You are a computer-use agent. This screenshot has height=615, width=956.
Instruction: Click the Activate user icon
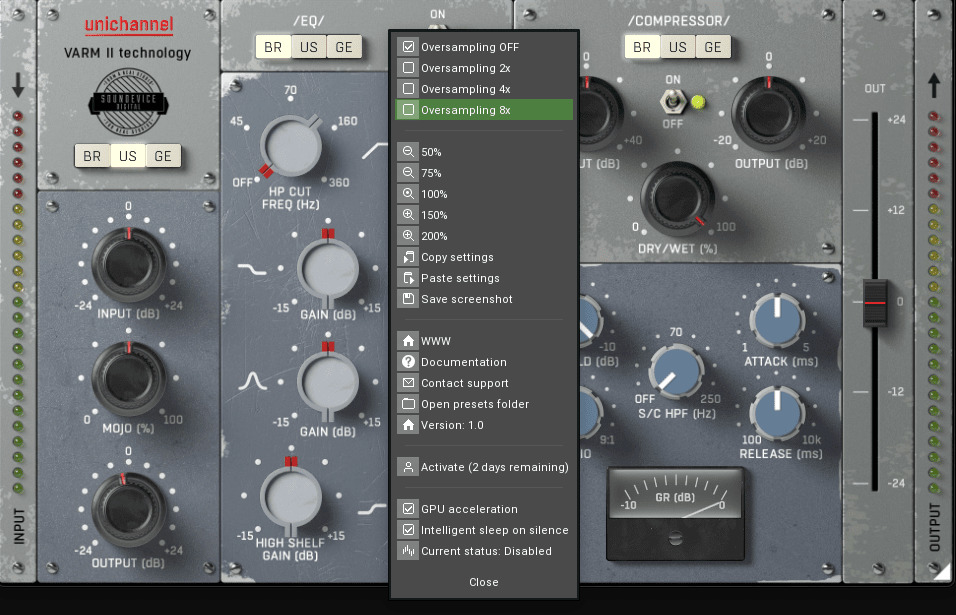point(407,467)
